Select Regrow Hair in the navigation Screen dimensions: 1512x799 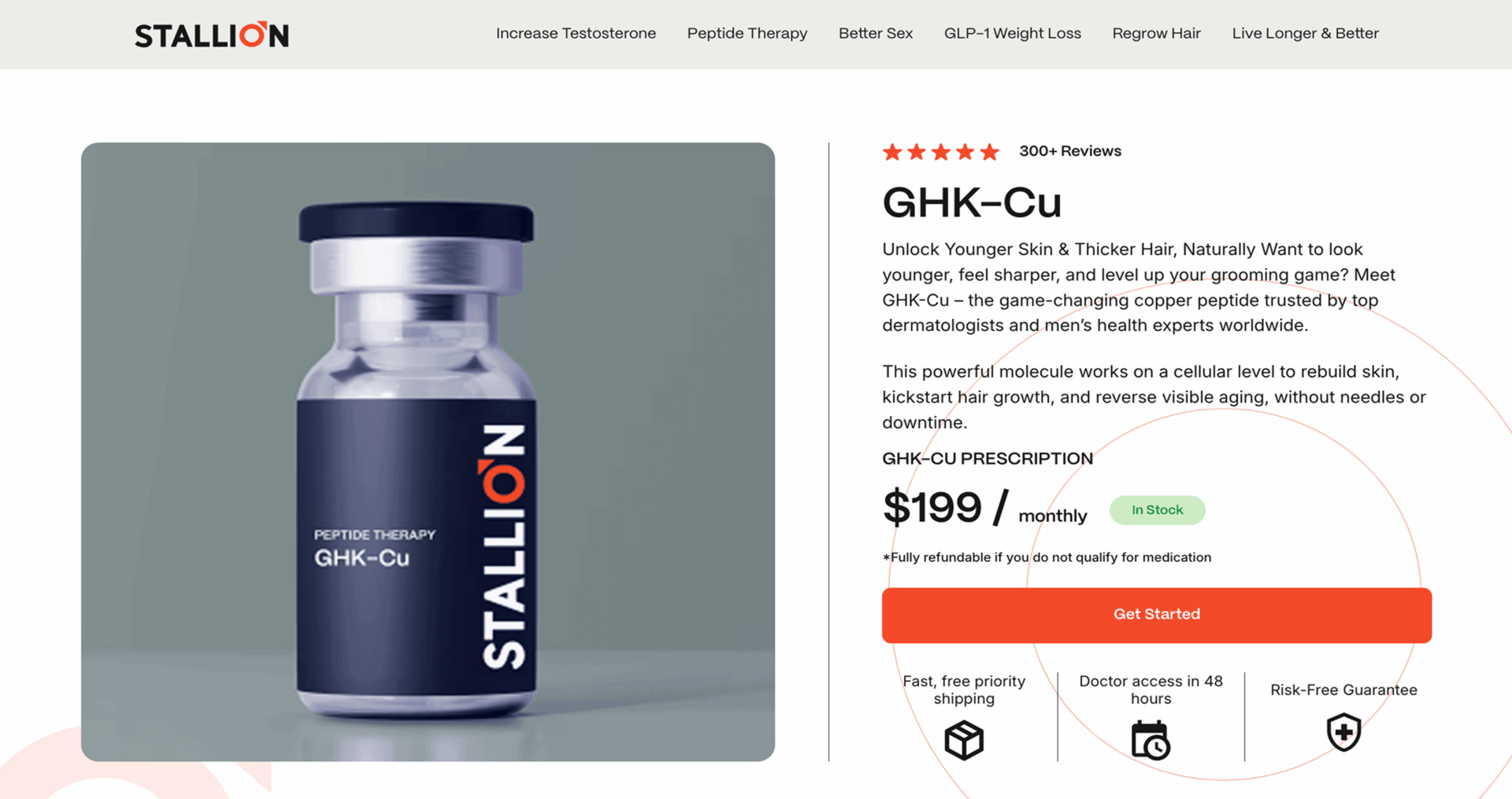(1156, 33)
